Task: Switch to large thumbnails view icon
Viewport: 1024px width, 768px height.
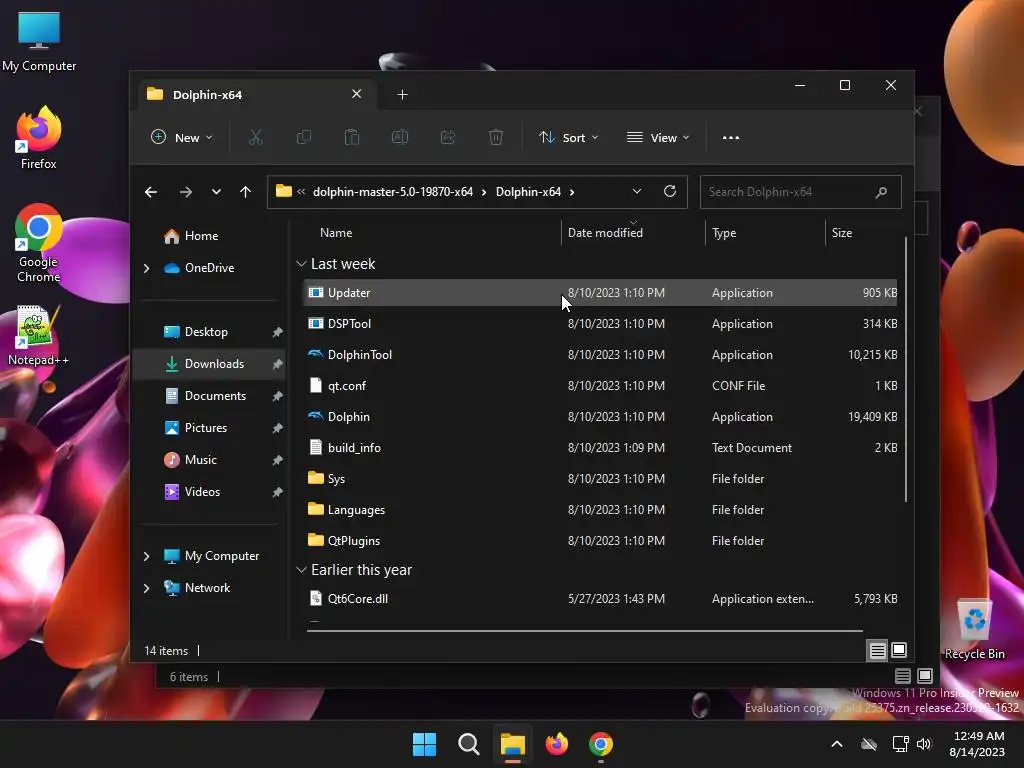Action: click(x=899, y=650)
